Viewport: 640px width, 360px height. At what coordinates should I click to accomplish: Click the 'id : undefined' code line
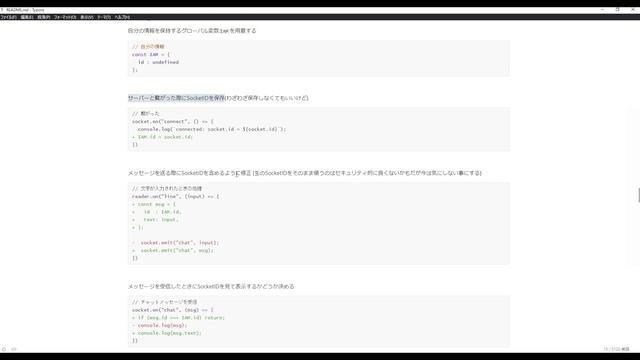coord(158,62)
